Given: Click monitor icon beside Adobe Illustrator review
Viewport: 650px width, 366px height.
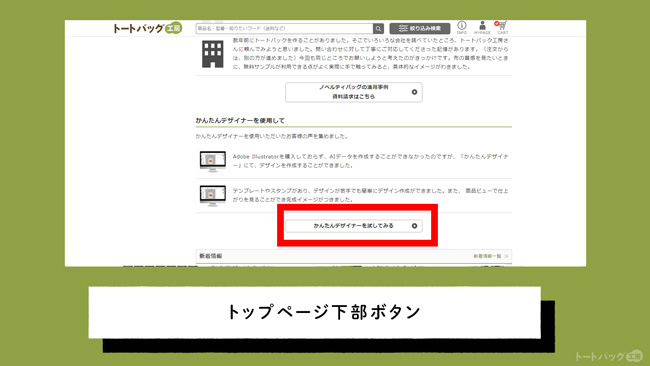Looking at the screenshot, I should (213, 161).
